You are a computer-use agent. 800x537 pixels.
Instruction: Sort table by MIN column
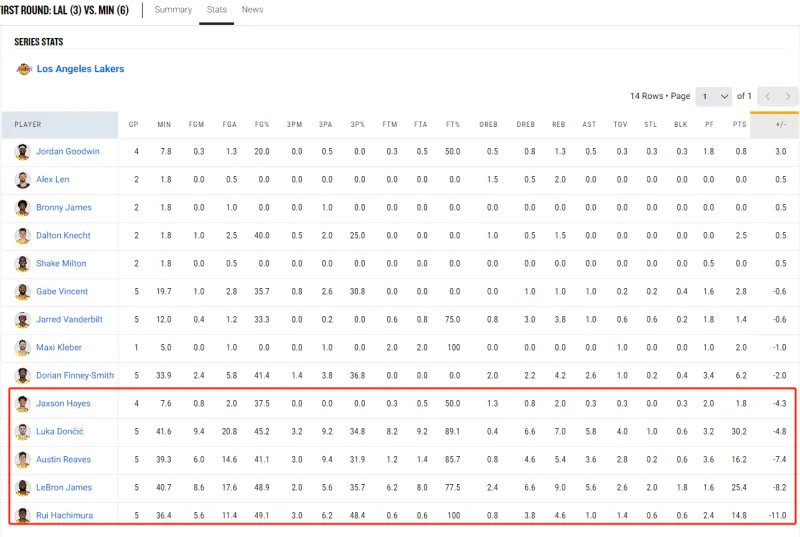(164, 124)
